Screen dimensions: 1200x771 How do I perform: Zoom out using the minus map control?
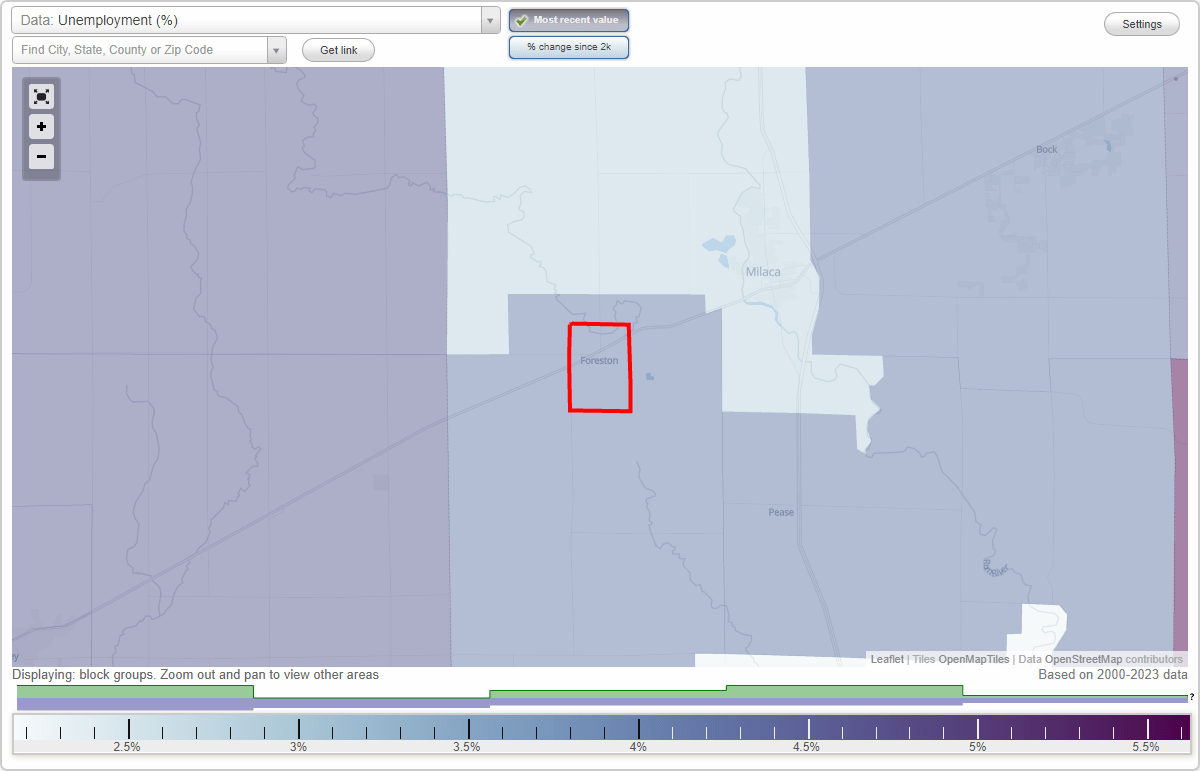[x=41, y=157]
